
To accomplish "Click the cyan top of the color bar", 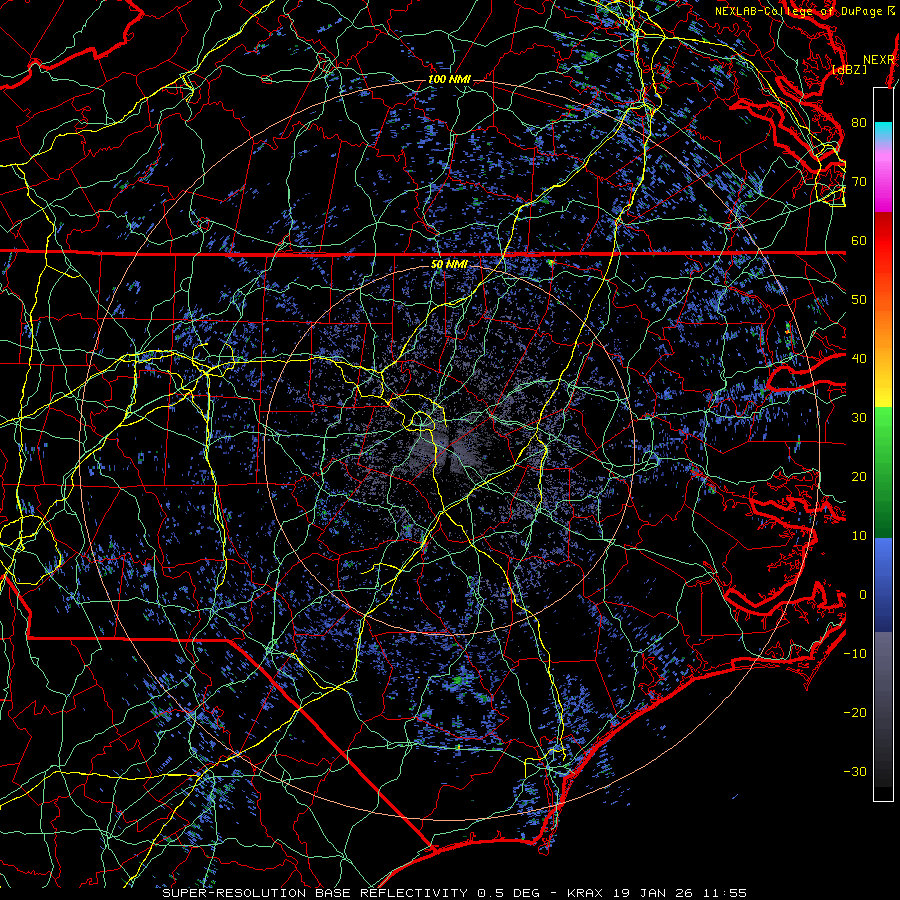I will click(883, 129).
